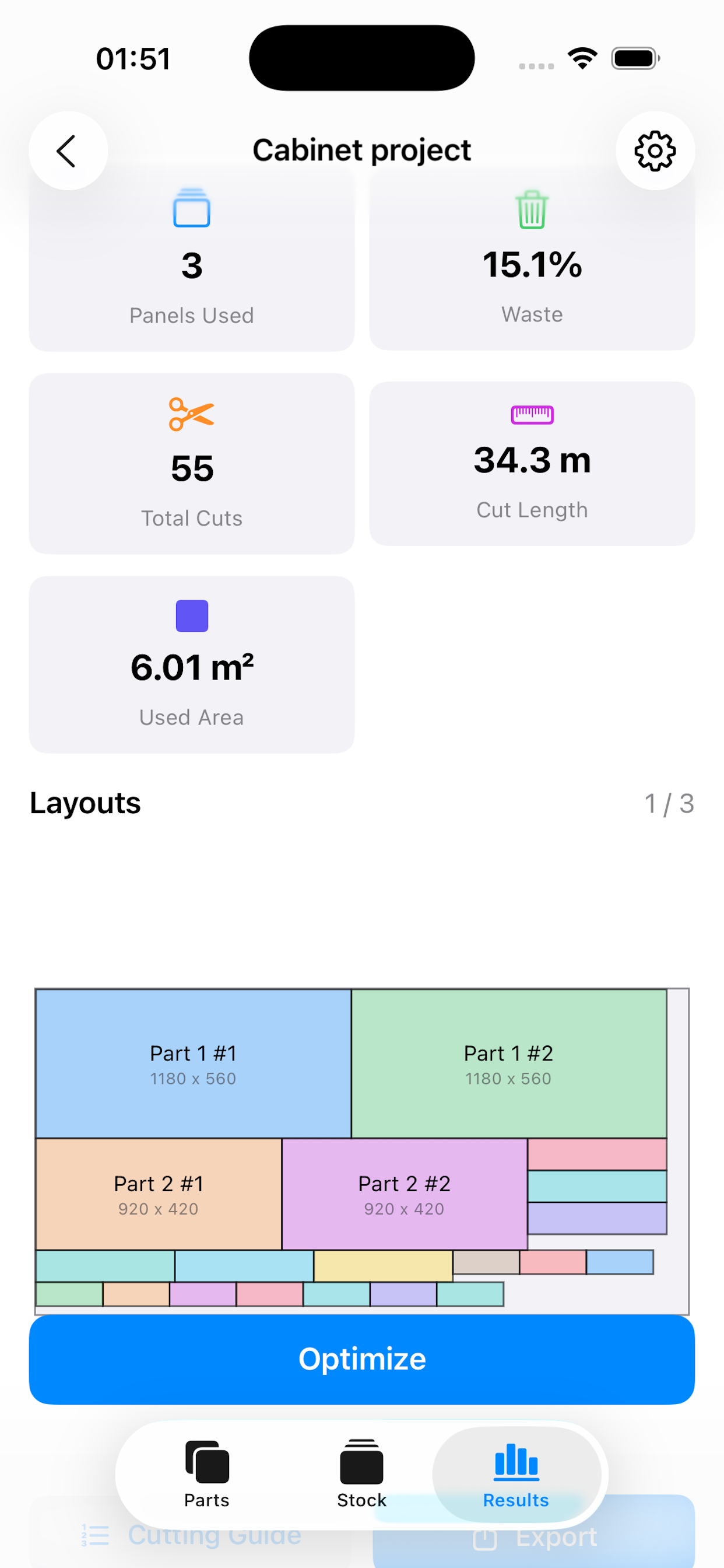This screenshot has width=724, height=1568.
Task: Select the Results tab
Action: (516, 1473)
